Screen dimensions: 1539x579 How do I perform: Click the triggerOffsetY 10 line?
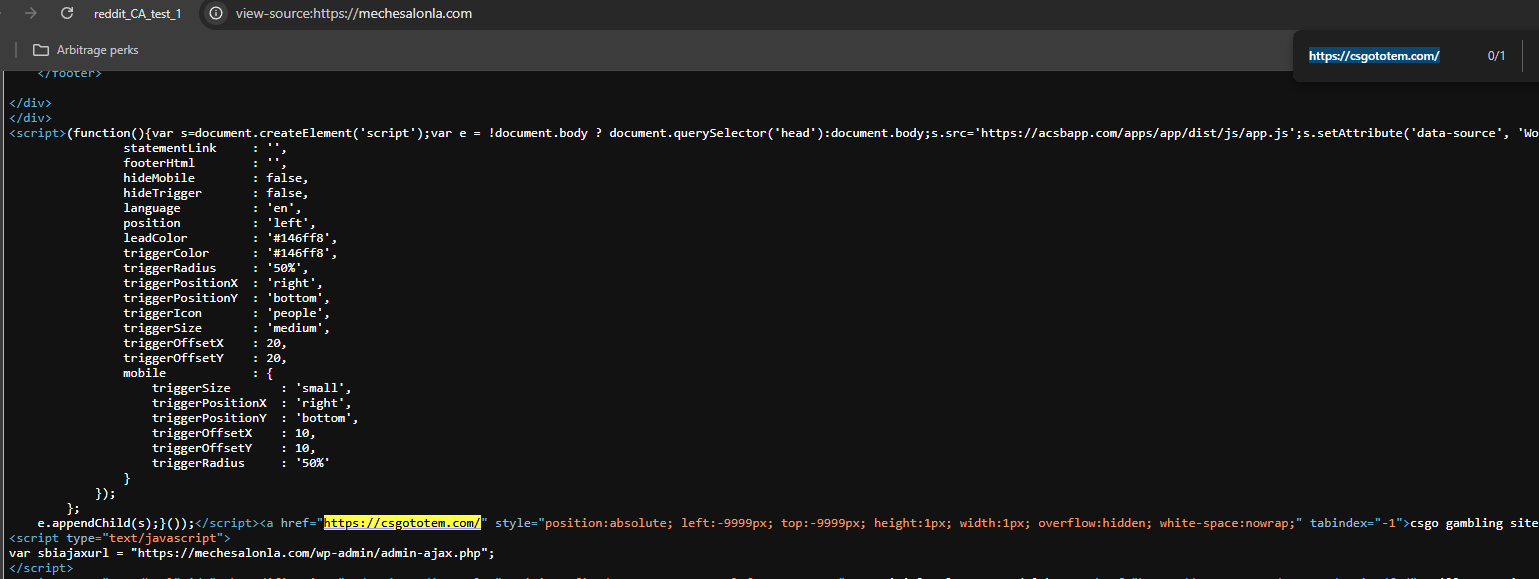(x=234, y=448)
